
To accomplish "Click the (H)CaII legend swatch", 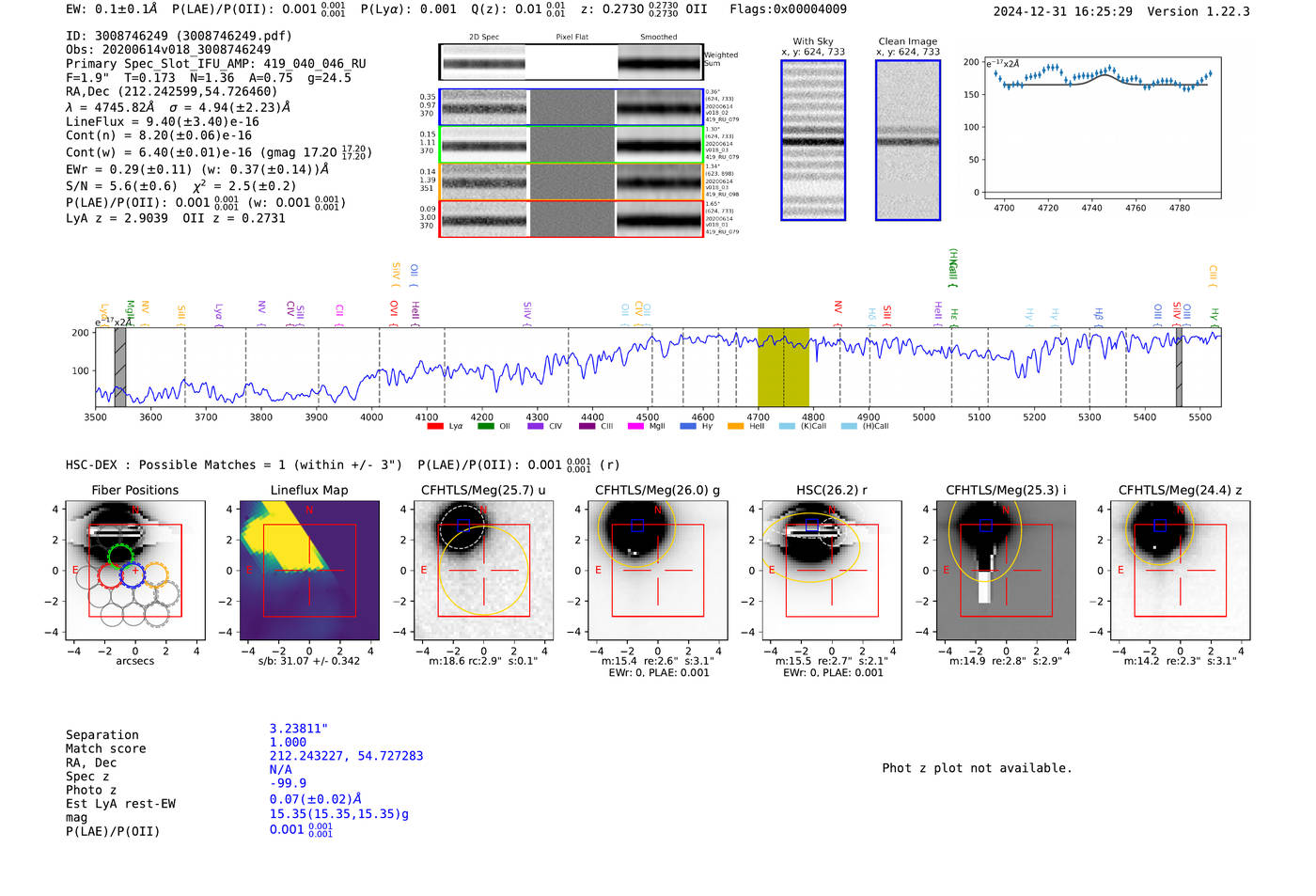I will click(x=850, y=427).
